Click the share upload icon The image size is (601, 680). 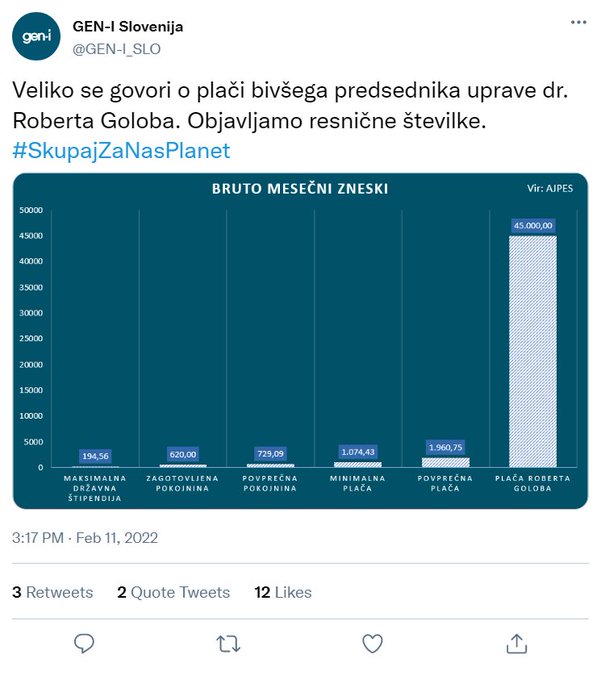click(x=516, y=643)
